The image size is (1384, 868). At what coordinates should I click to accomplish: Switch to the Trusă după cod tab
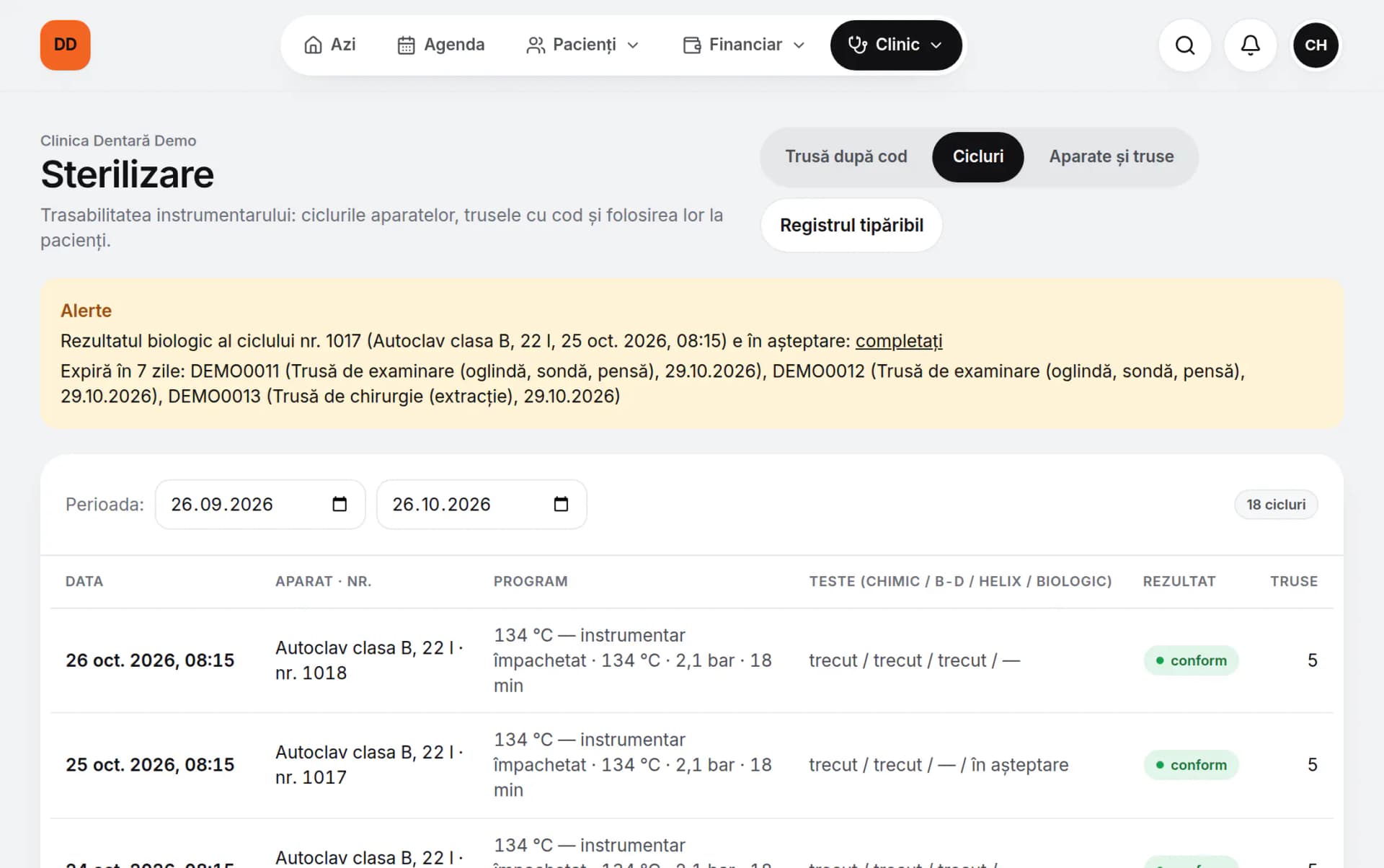846,156
